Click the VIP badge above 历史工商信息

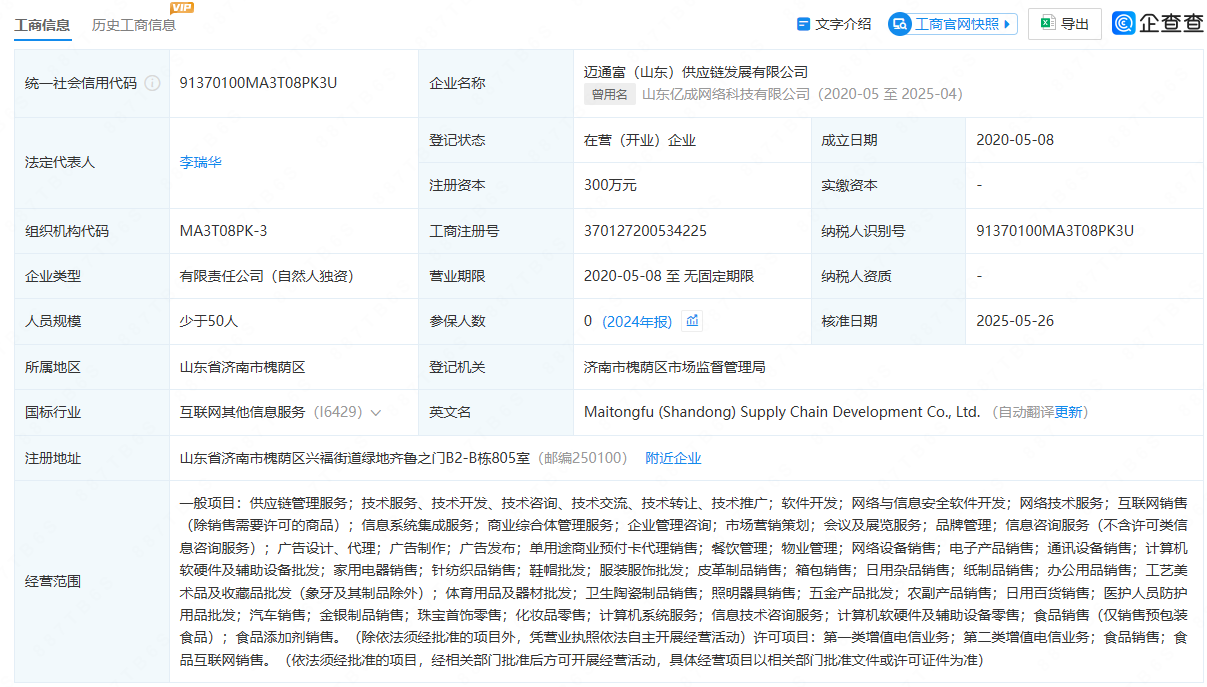[182, 8]
